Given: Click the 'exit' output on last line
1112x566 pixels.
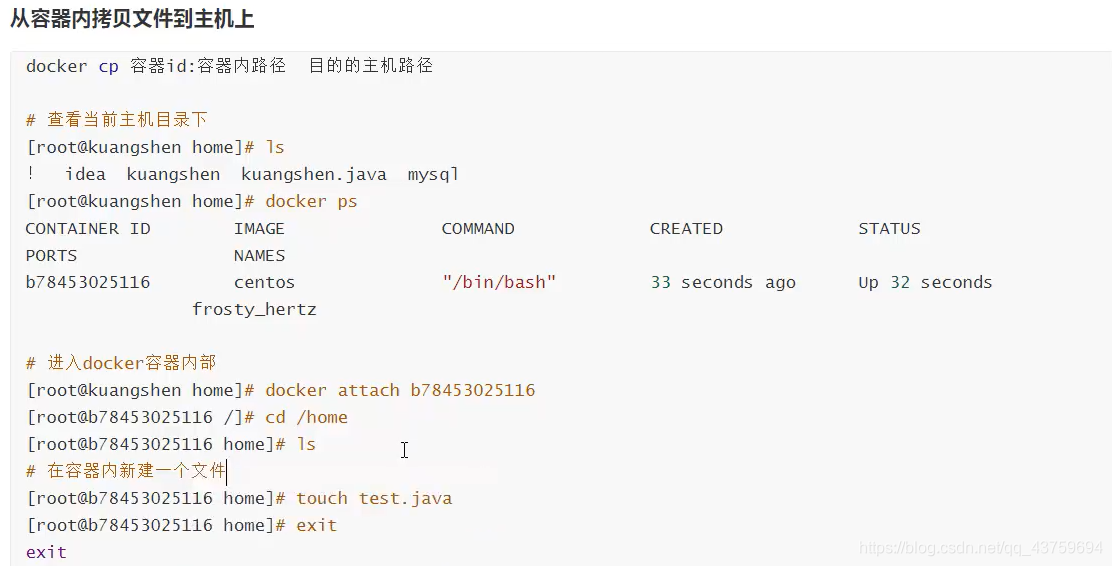Looking at the screenshot, I should coord(46,552).
